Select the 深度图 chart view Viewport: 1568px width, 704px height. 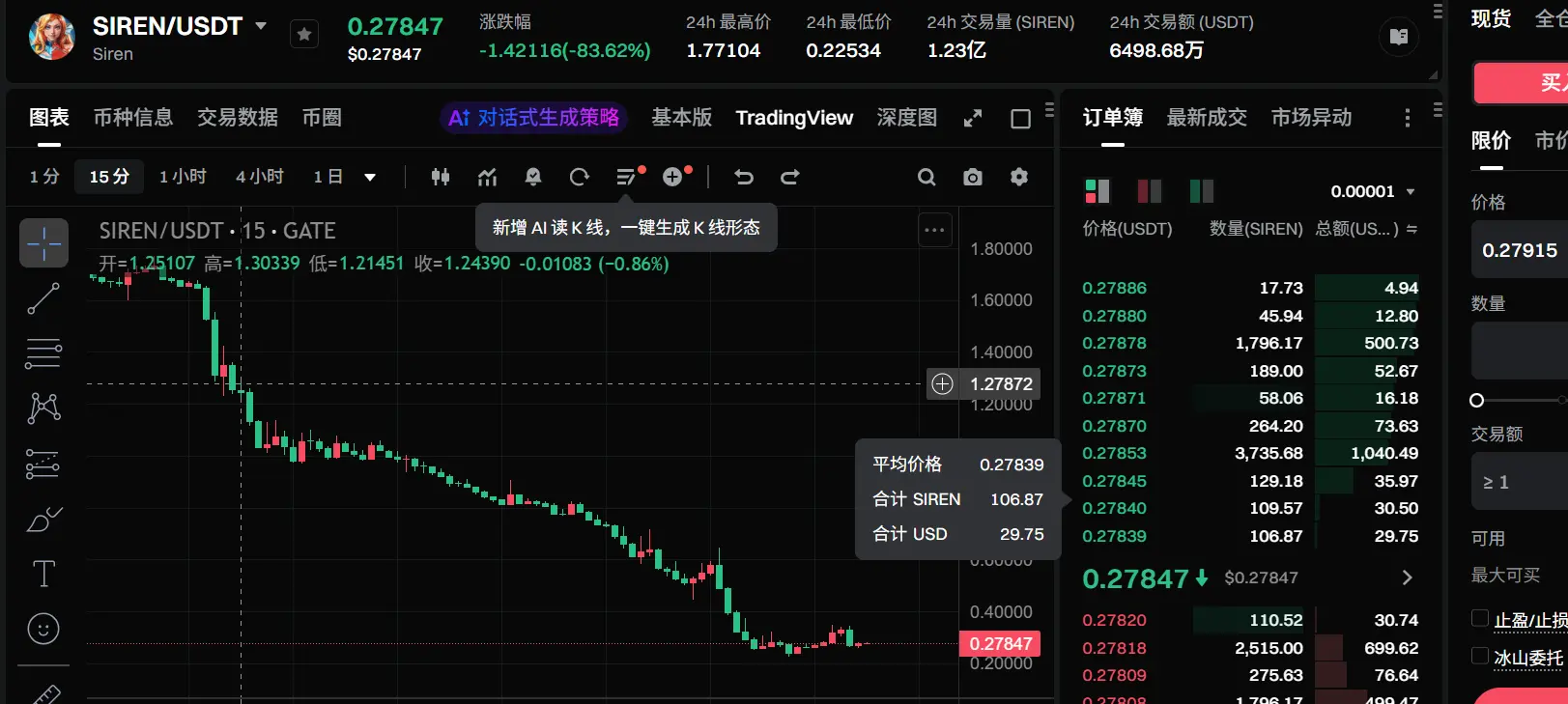pyautogui.click(x=907, y=118)
